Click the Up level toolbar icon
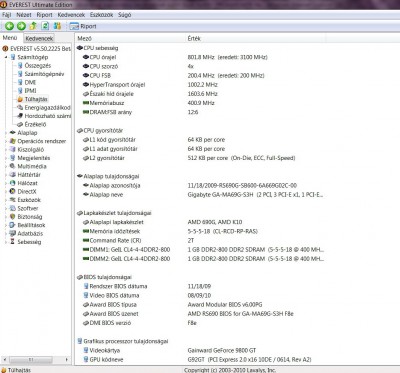400x373 pixels. (x=33, y=26)
